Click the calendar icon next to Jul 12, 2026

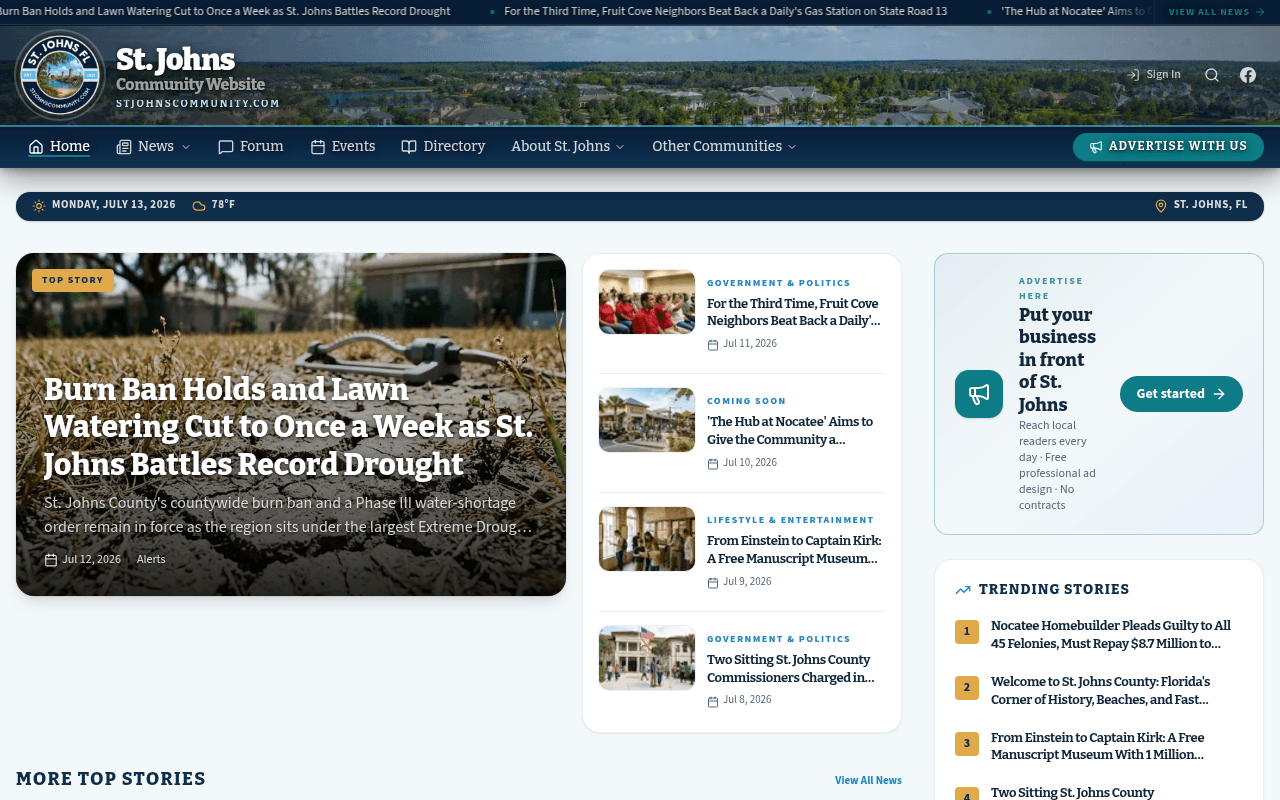[x=51, y=560]
